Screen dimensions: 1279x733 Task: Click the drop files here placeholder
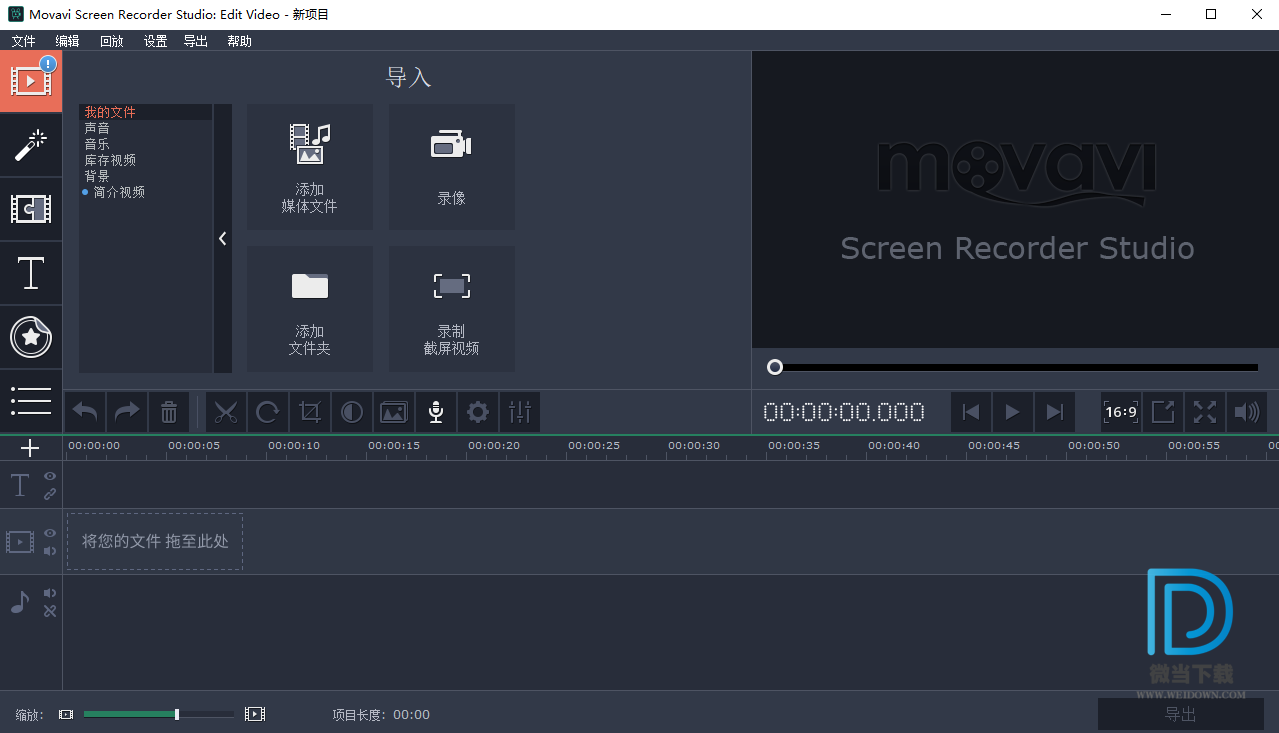[x=155, y=541]
